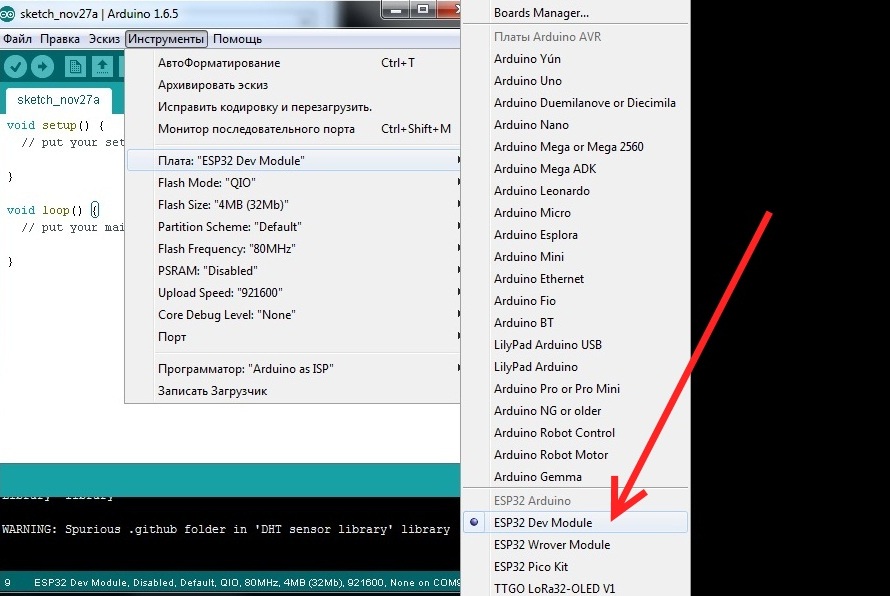Open Boards Manager... entry
Screen dimensions: 890x596
pos(575,12)
